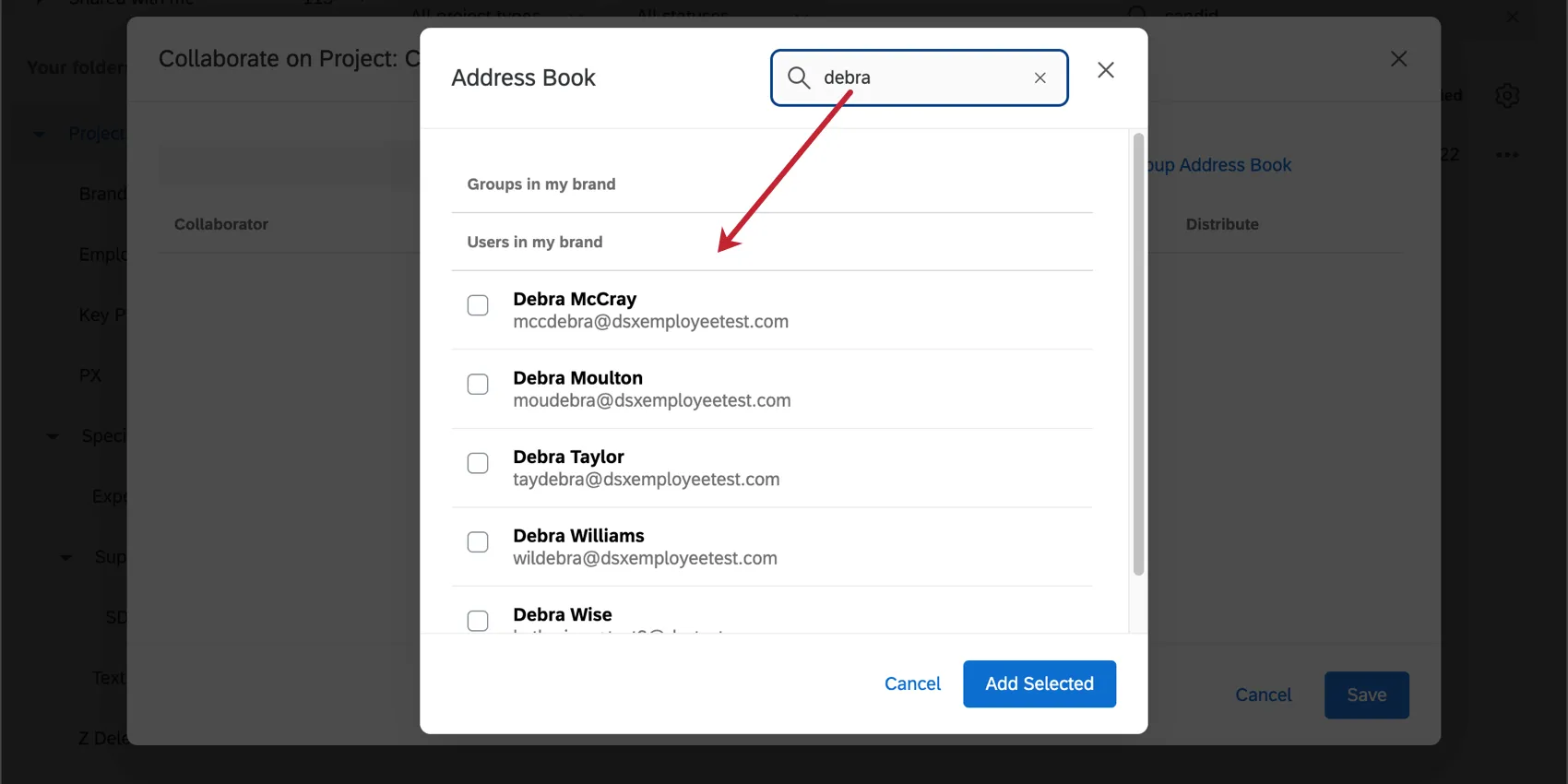Tick the Debra Moulton checkbox

coord(478,385)
